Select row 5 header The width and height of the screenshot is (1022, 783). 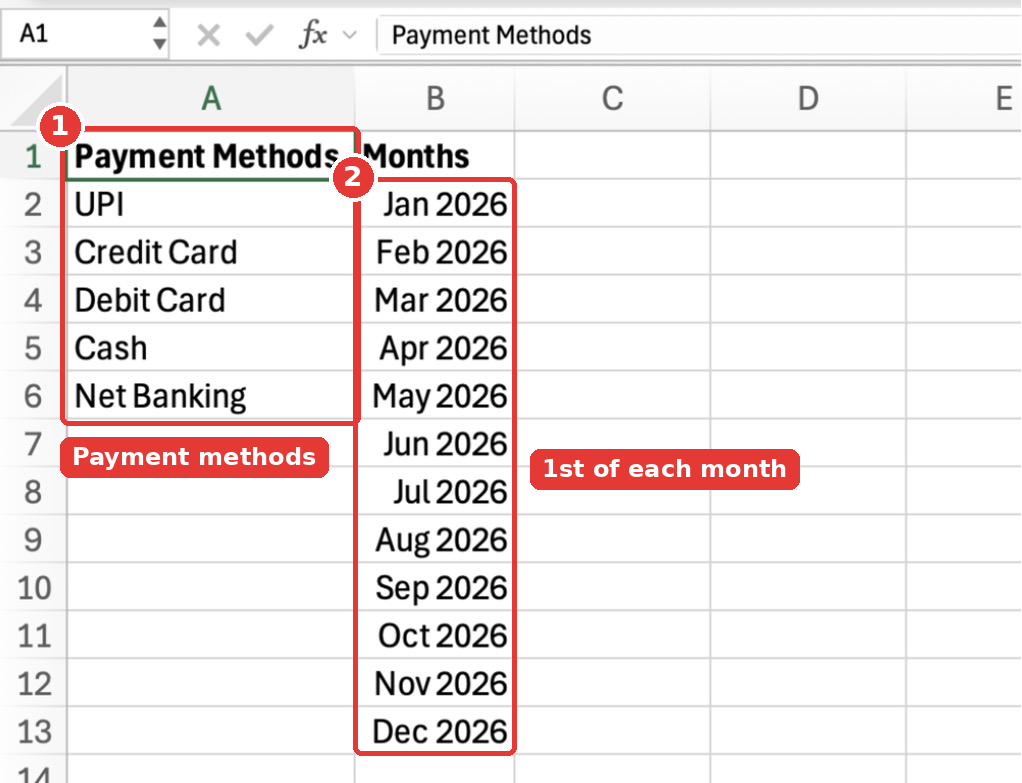pyautogui.click(x=33, y=347)
